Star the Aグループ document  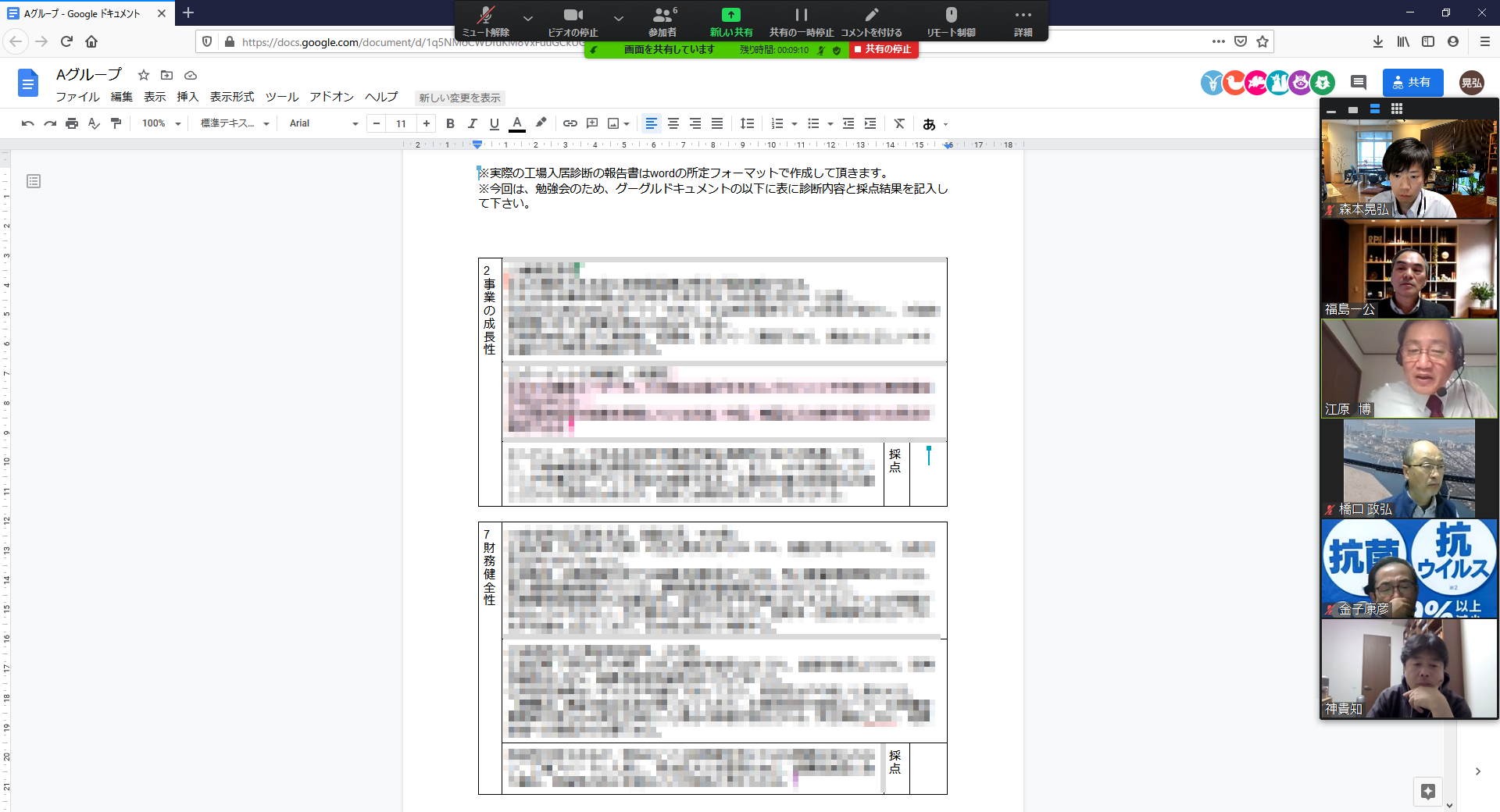144,75
